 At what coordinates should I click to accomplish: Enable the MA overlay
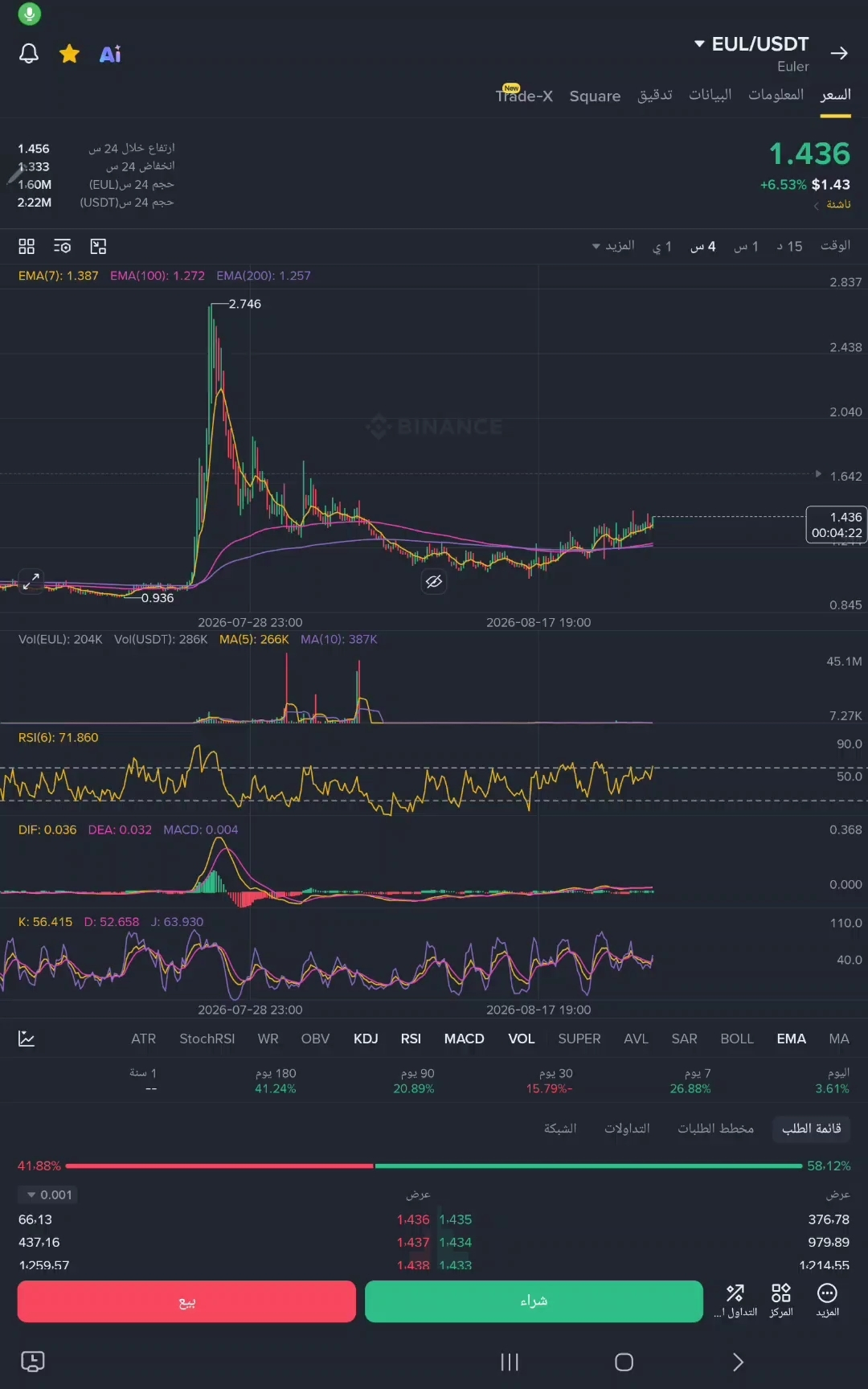coord(839,1039)
